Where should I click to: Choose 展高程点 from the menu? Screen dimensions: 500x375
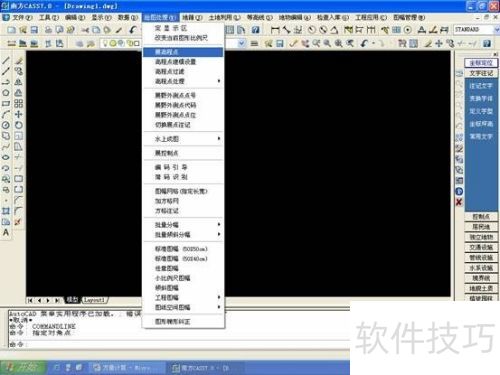(183, 52)
